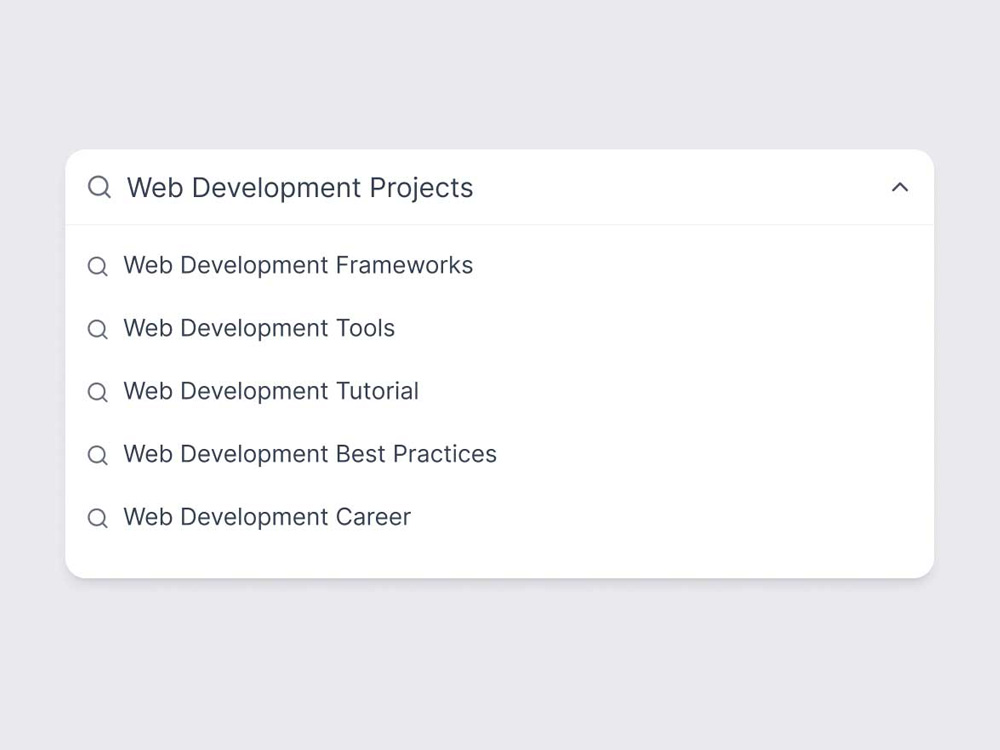
Task: Click the search icon beside Web Development Career
Action: (x=98, y=518)
